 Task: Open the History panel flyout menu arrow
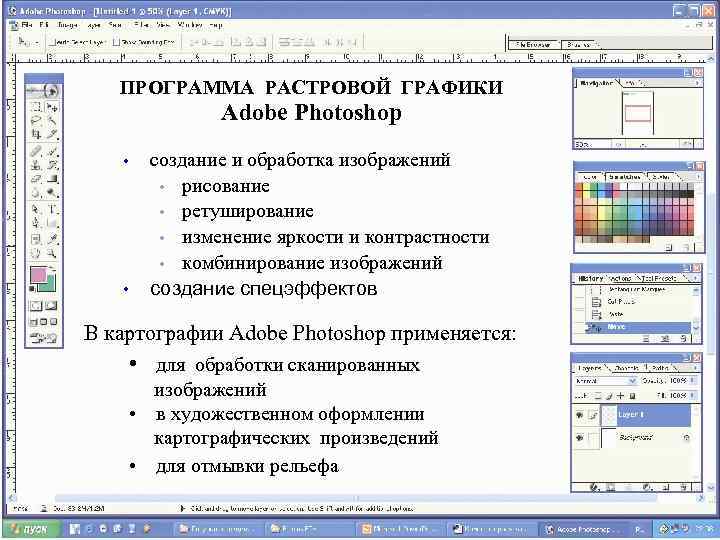coord(698,278)
